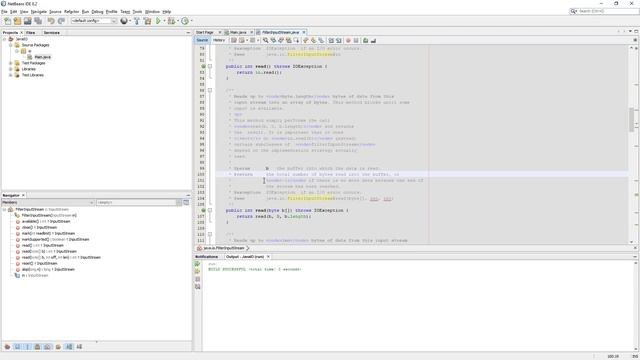Click the Clean and Build Project icon
Screen dimensions: 640x360
pyautogui.click(x=147, y=21)
